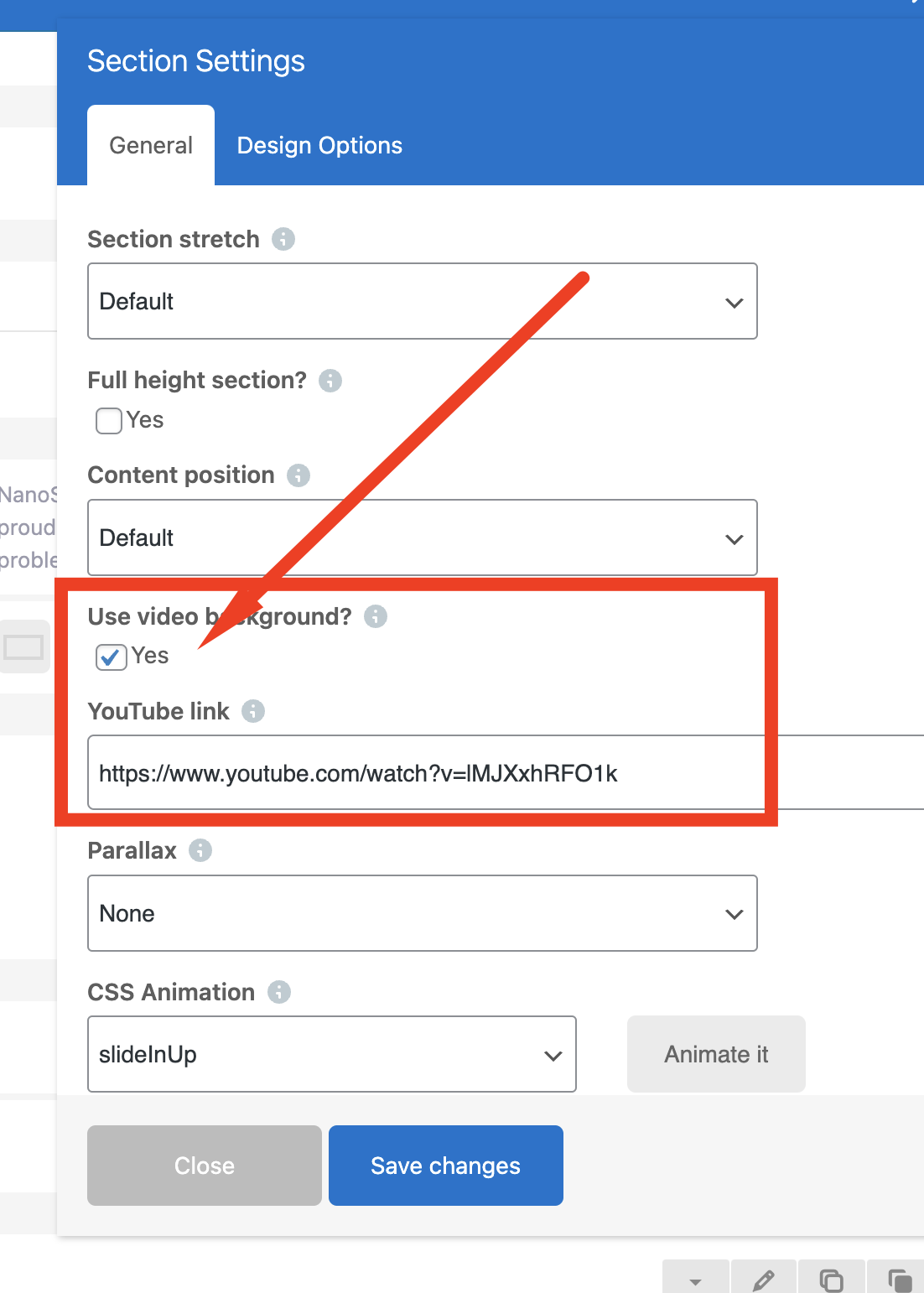Uncheck the Use video background Yes checkbox
This screenshot has width=924, height=1293.
point(112,657)
